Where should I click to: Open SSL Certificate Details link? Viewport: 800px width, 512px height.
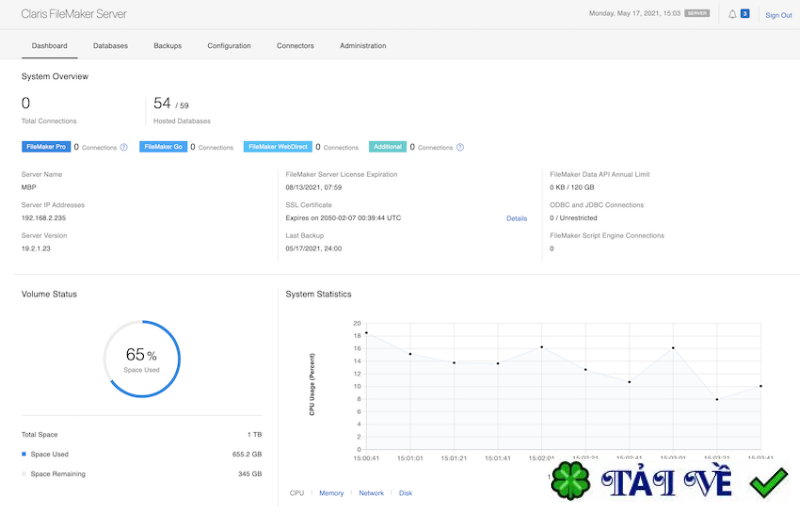(x=516, y=218)
